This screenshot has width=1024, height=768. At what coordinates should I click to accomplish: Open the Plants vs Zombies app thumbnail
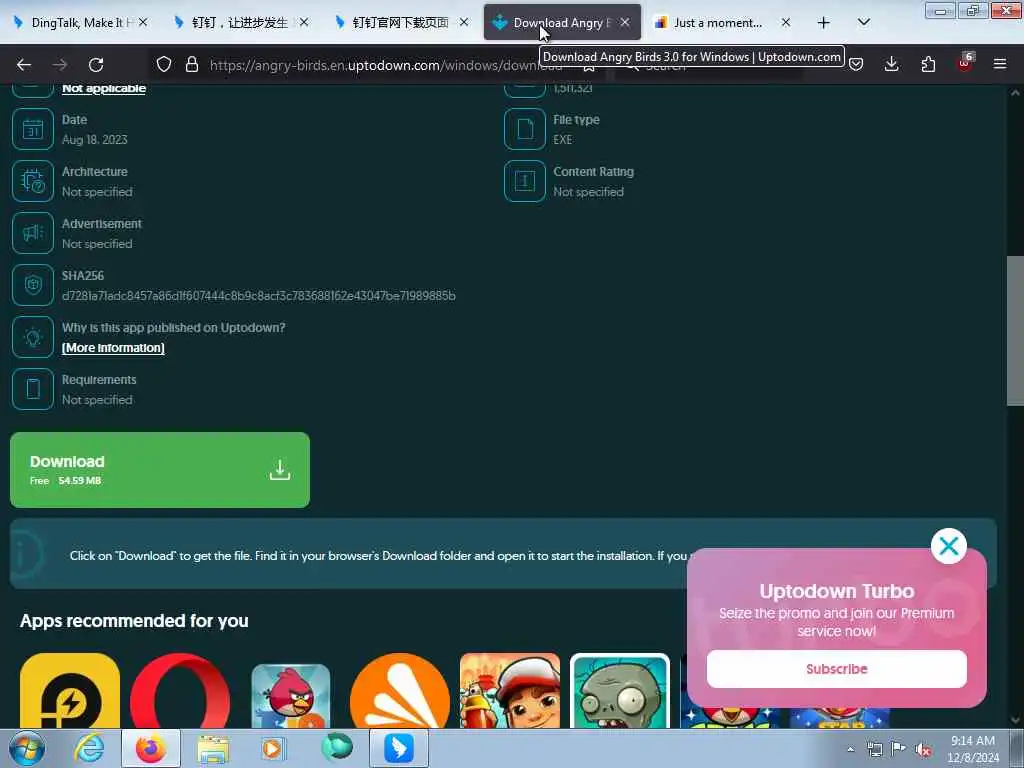click(x=620, y=691)
